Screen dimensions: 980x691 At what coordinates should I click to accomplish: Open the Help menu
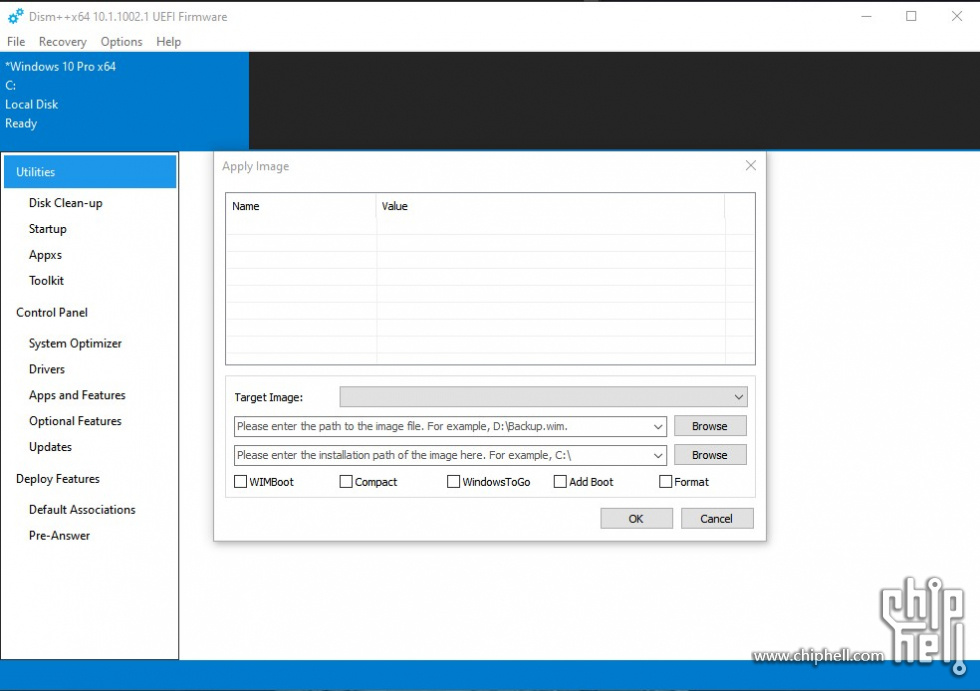[168, 42]
